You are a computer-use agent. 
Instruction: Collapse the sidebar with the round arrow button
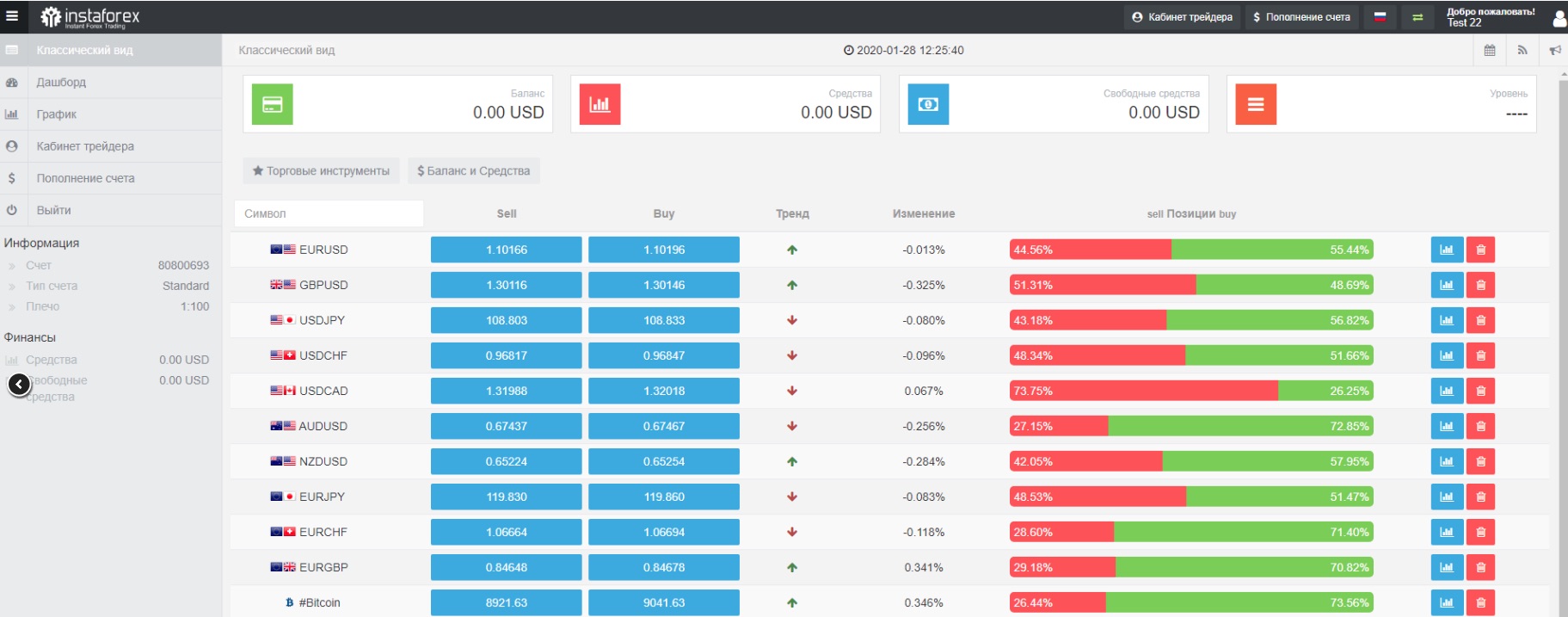[19, 385]
